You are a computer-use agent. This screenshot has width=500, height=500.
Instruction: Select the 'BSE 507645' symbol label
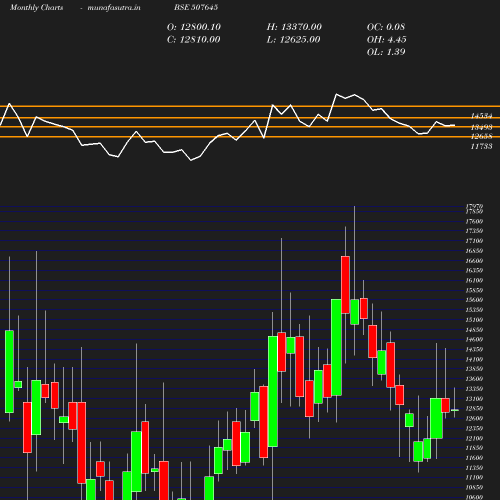click(x=196, y=7)
